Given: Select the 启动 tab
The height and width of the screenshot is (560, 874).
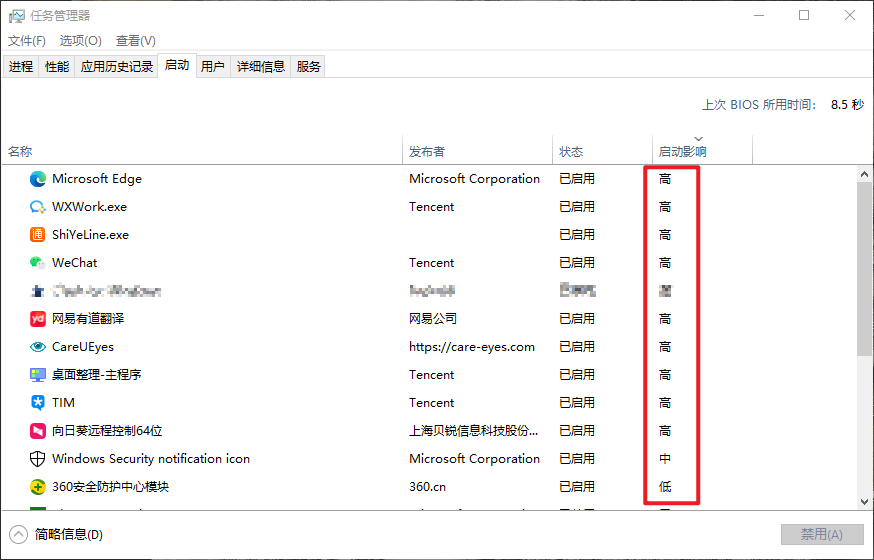Looking at the screenshot, I should click(x=177, y=65).
